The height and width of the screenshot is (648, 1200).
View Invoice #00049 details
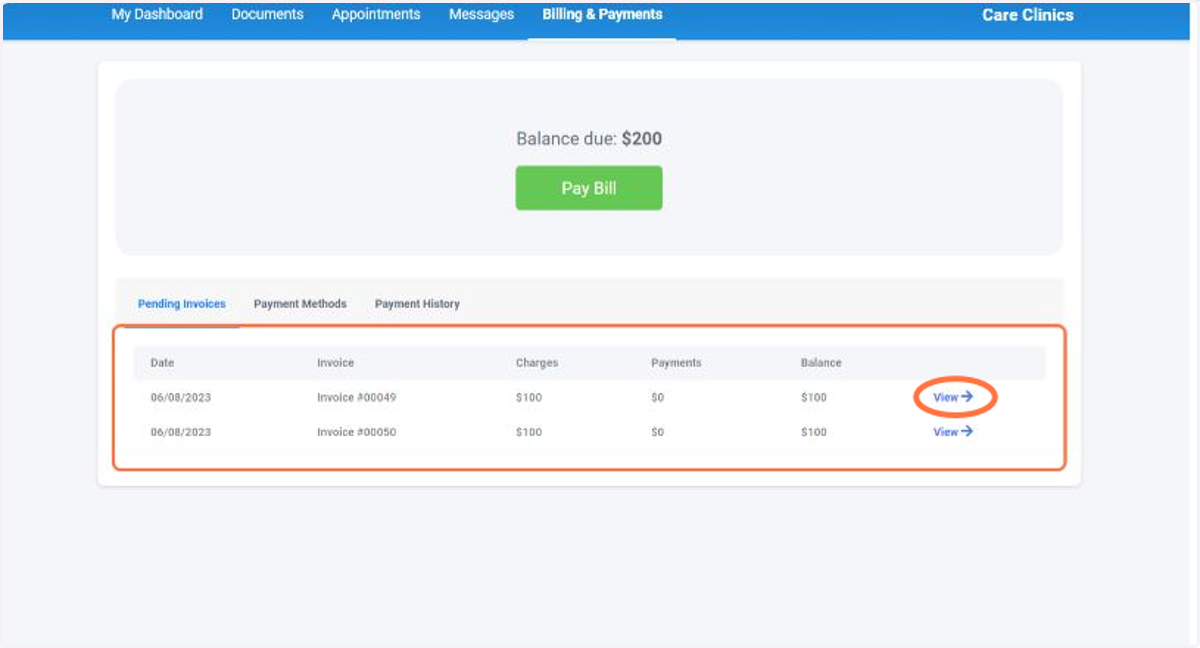coord(953,397)
